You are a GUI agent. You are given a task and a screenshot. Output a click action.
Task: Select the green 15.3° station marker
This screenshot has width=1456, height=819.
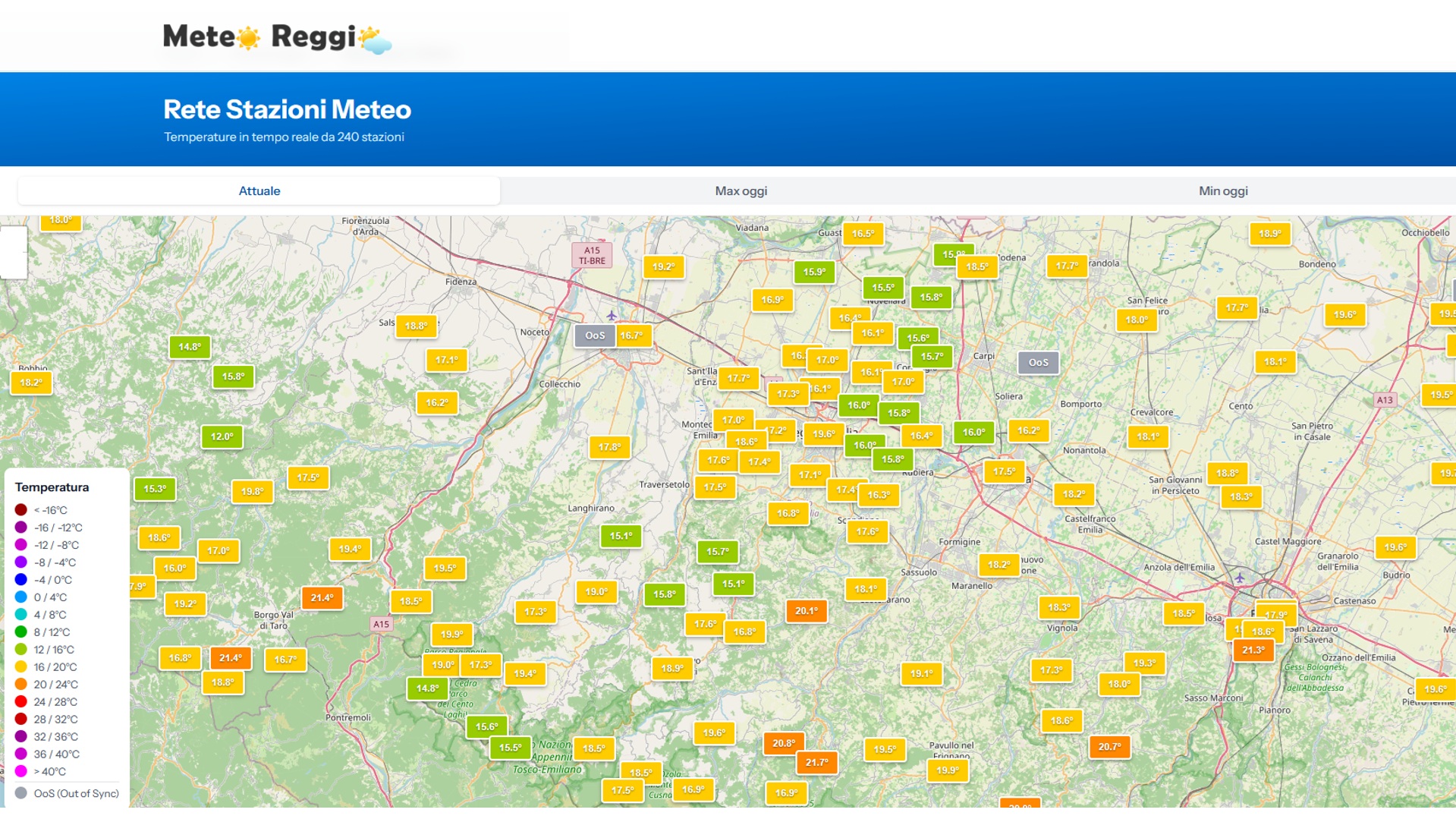(155, 489)
